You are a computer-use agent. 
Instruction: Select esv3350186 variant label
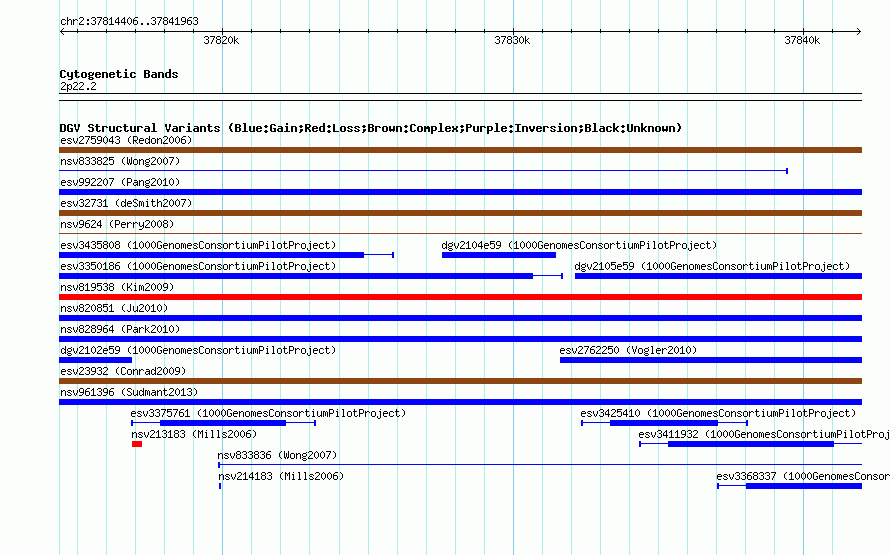198,266
